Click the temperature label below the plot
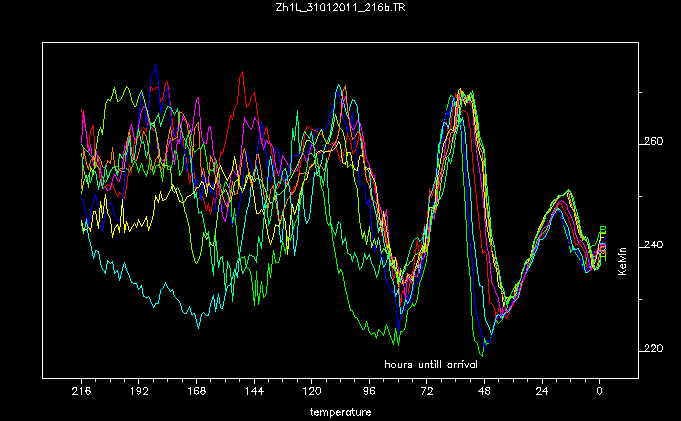681x421 pixels. pos(340,411)
